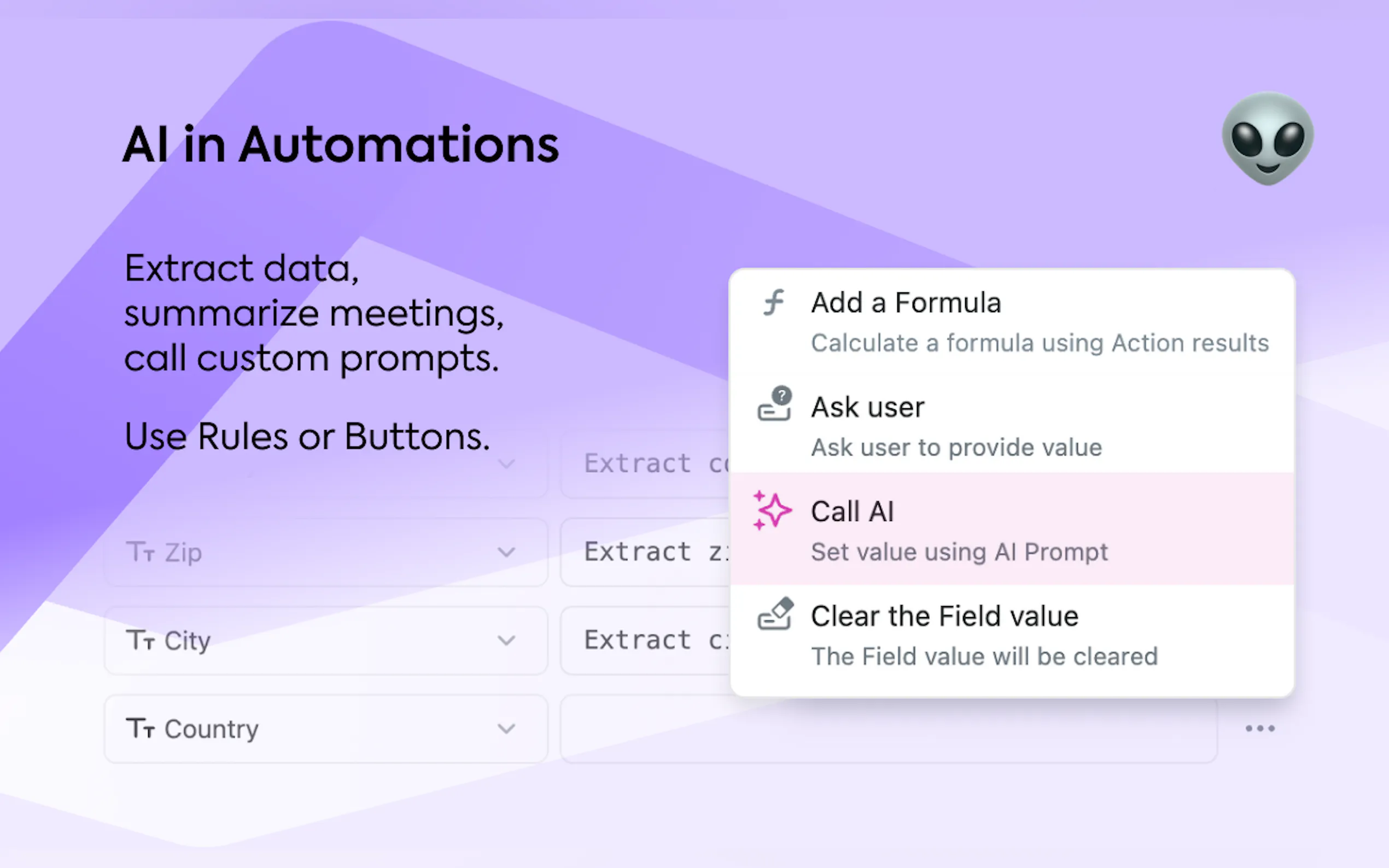
Task: Open the topmost faded field dropdown chevron
Action: pos(506,464)
